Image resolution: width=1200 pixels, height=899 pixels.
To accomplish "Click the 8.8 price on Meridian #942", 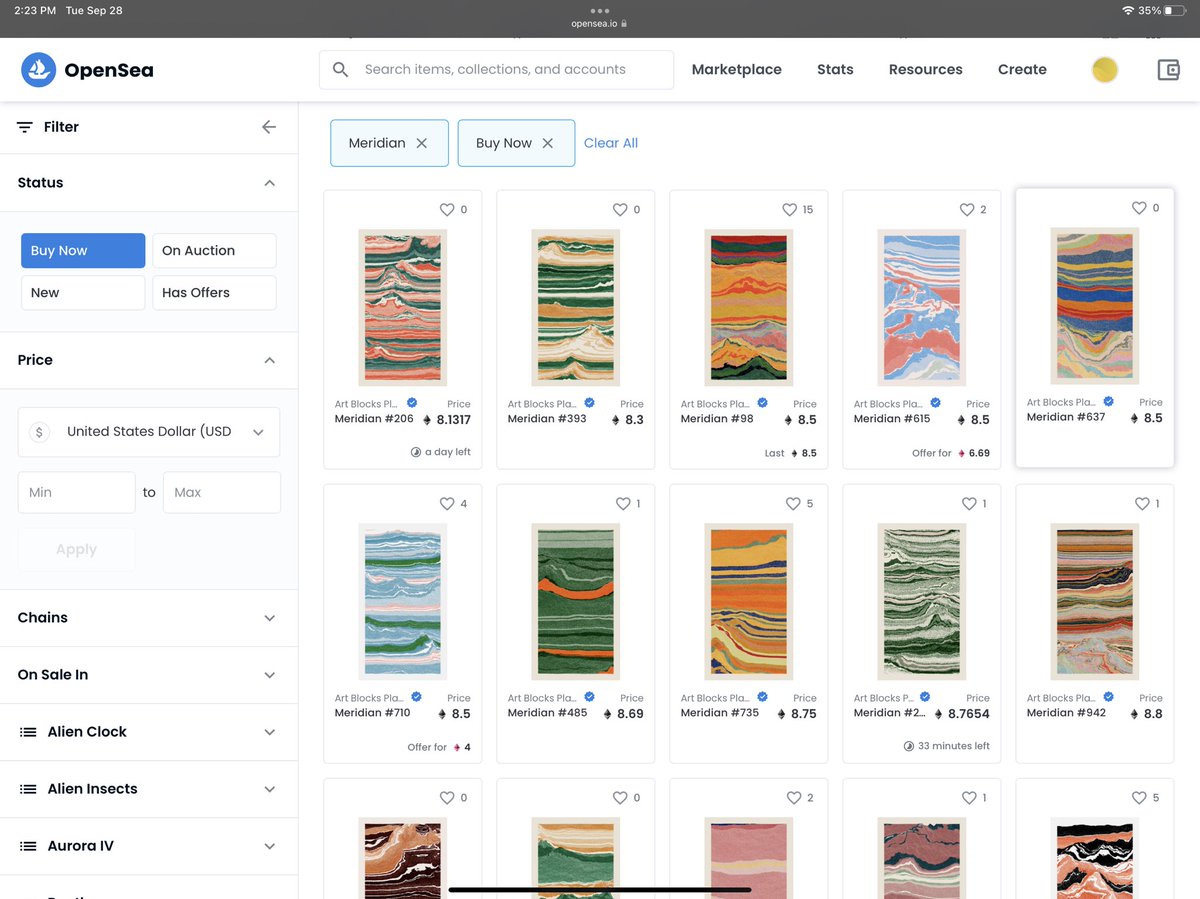I will click(1153, 714).
